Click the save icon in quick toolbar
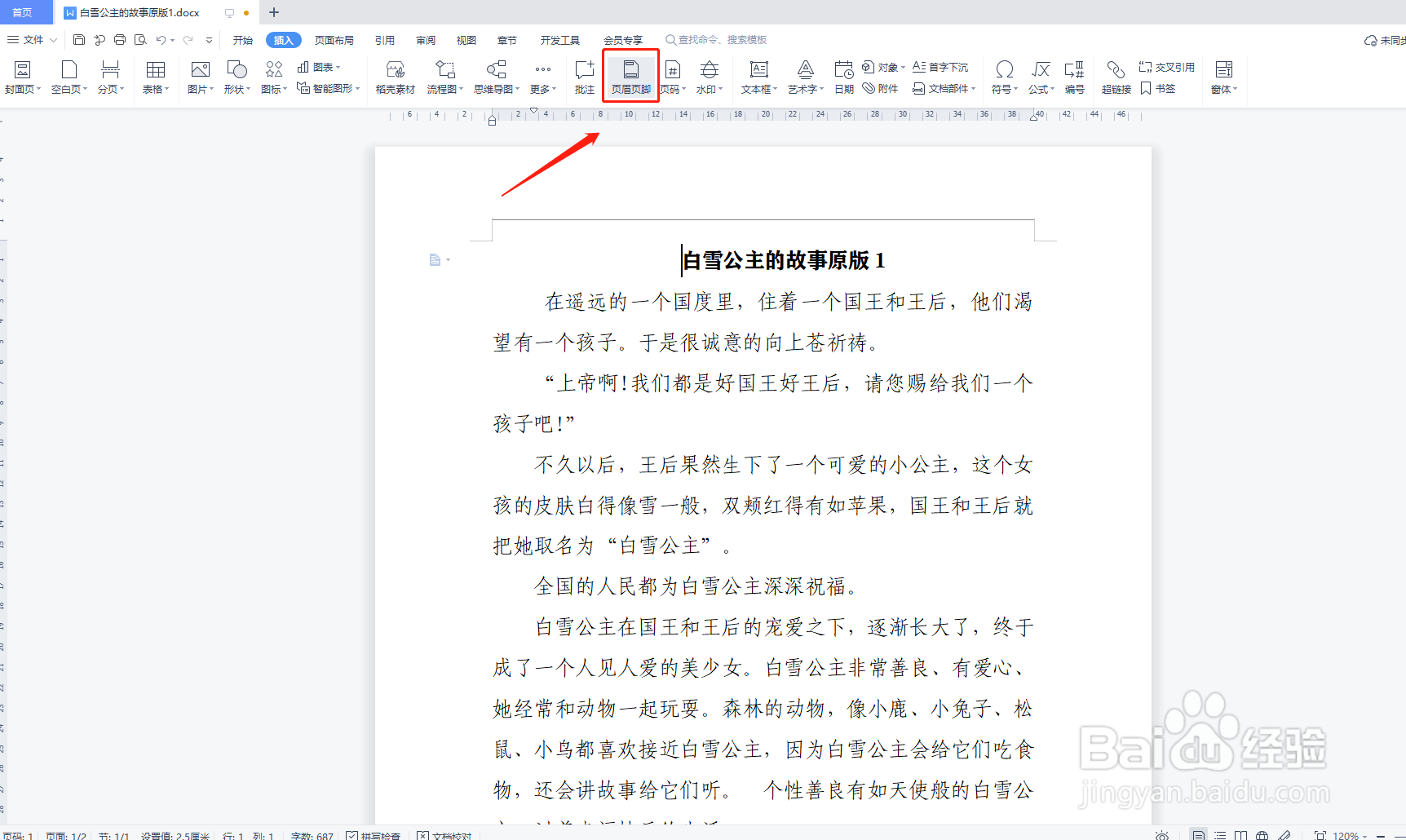The width and height of the screenshot is (1406, 840). [79, 39]
